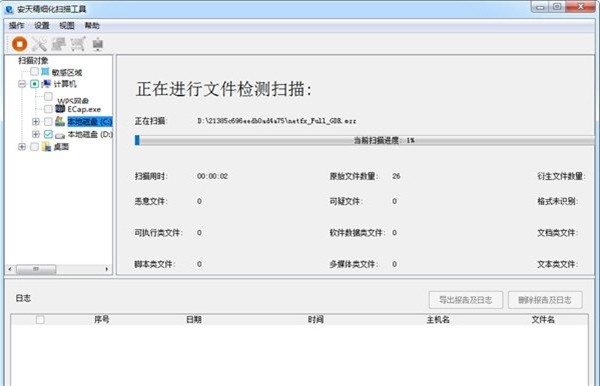Close the scan tool window
This screenshot has width=600, height=386.
click(x=580, y=7)
